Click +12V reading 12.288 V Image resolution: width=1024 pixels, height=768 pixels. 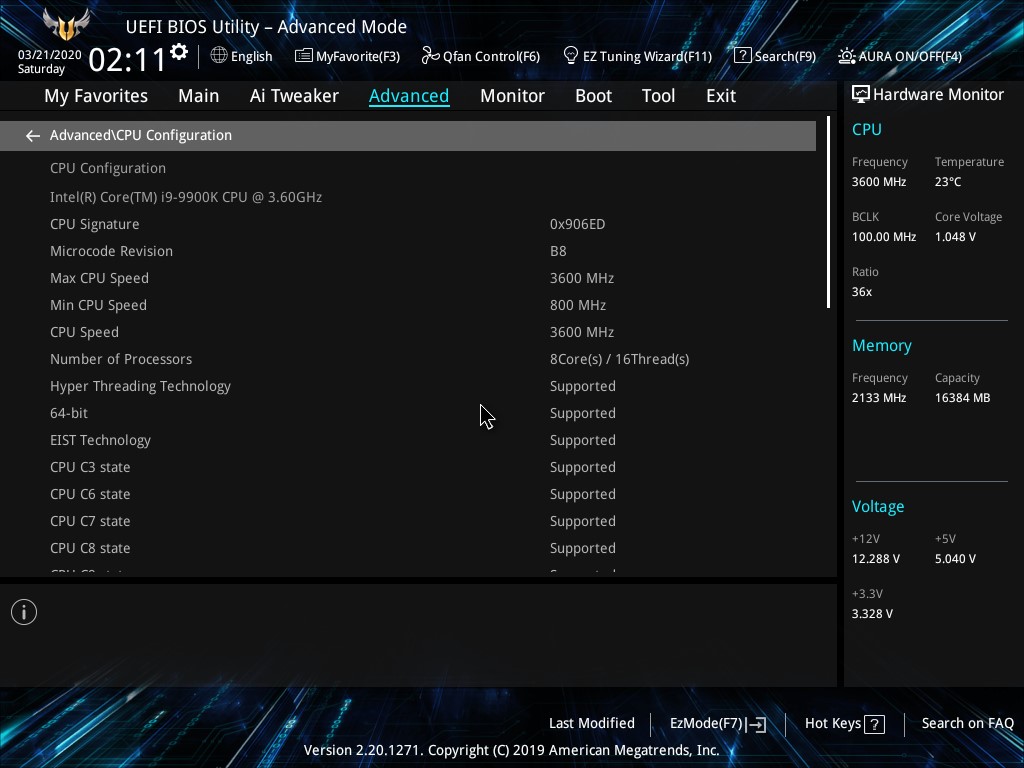pyautogui.click(x=876, y=559)
